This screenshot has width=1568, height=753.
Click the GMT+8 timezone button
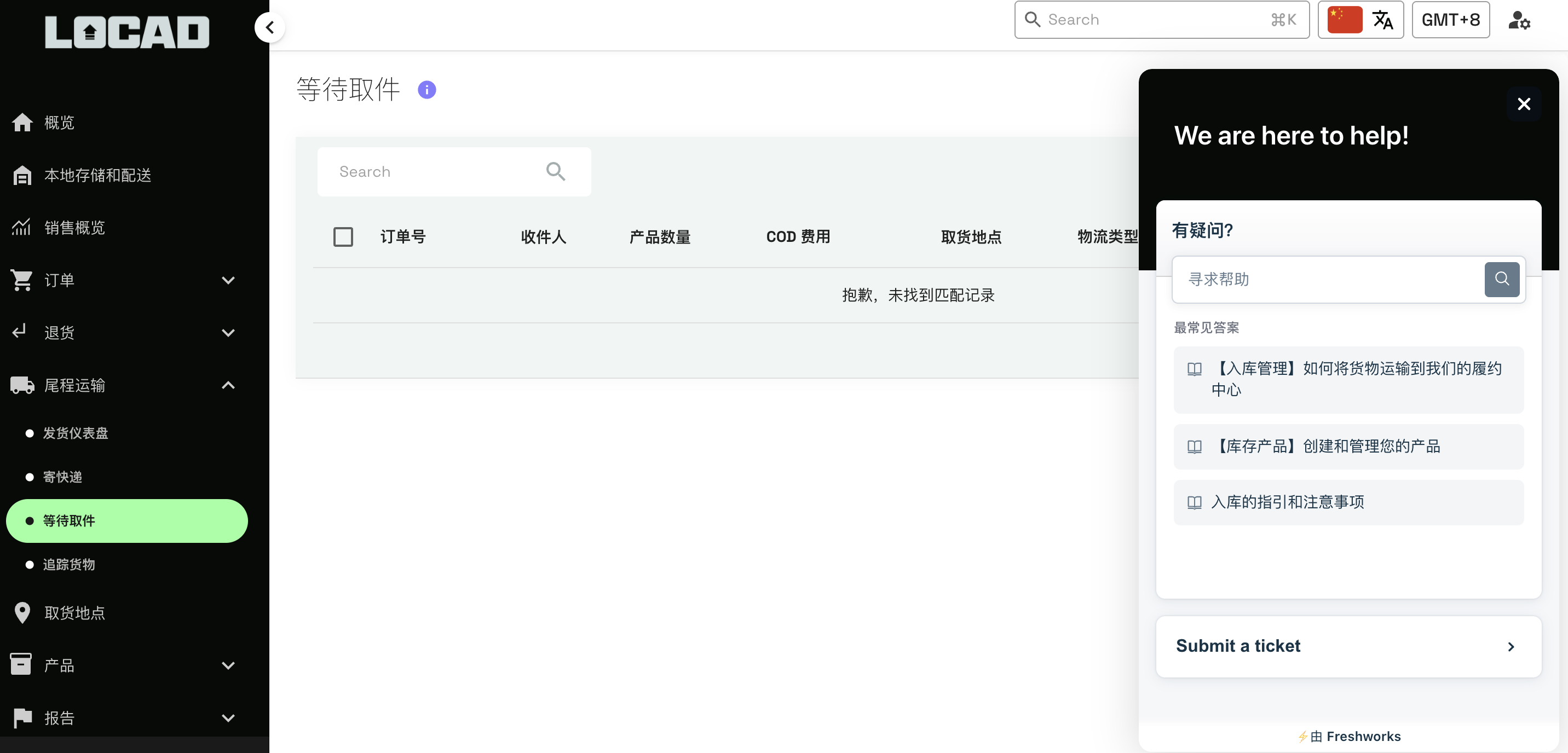pos(1450,20)
